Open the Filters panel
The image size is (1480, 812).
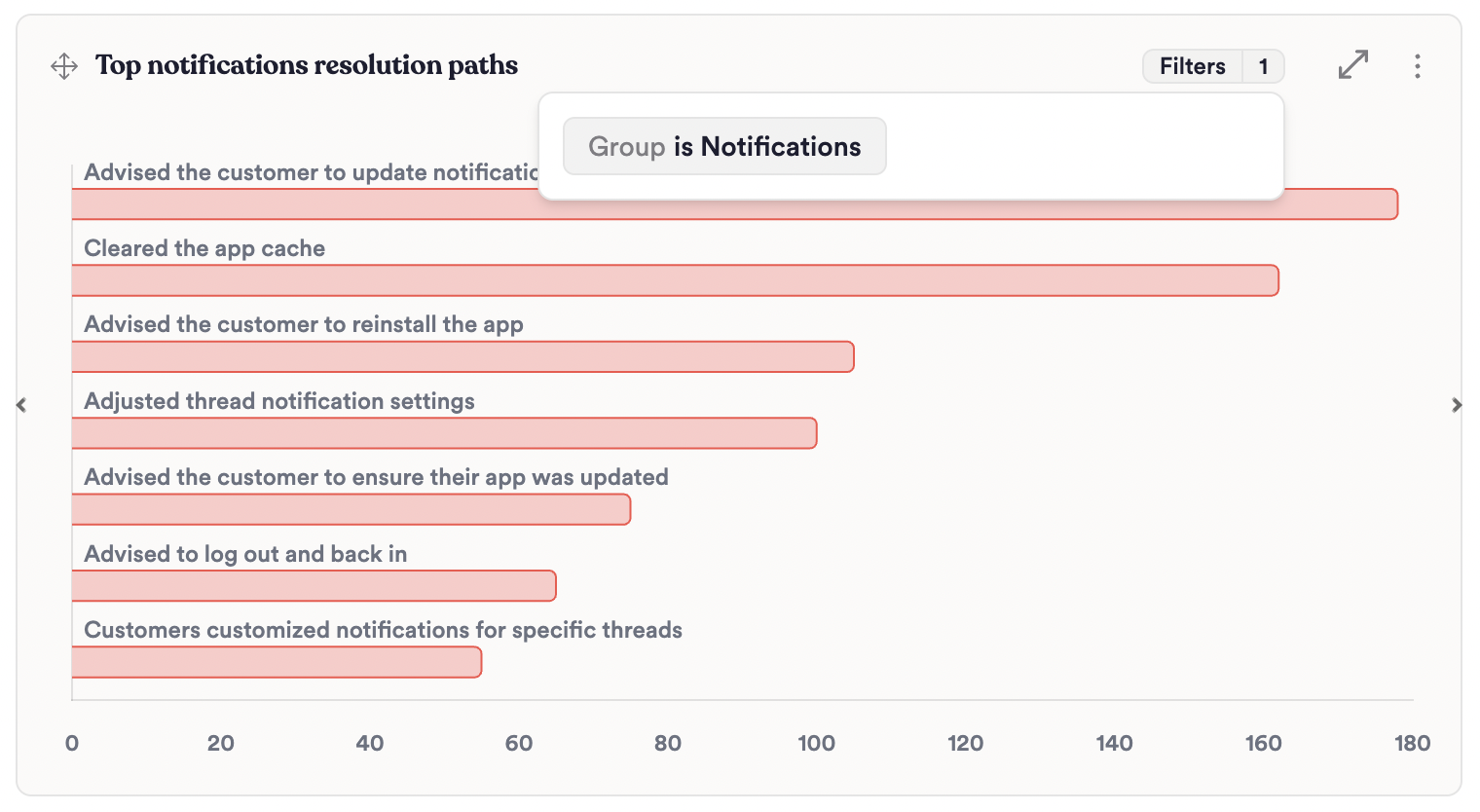(x=1192, y=66)
